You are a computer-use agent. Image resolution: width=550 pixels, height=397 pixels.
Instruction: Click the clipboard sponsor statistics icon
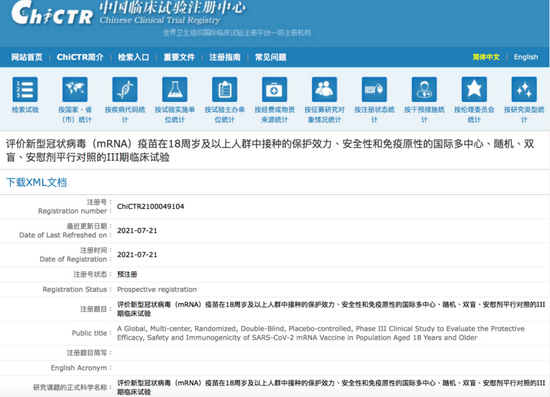tap(224, 89)
